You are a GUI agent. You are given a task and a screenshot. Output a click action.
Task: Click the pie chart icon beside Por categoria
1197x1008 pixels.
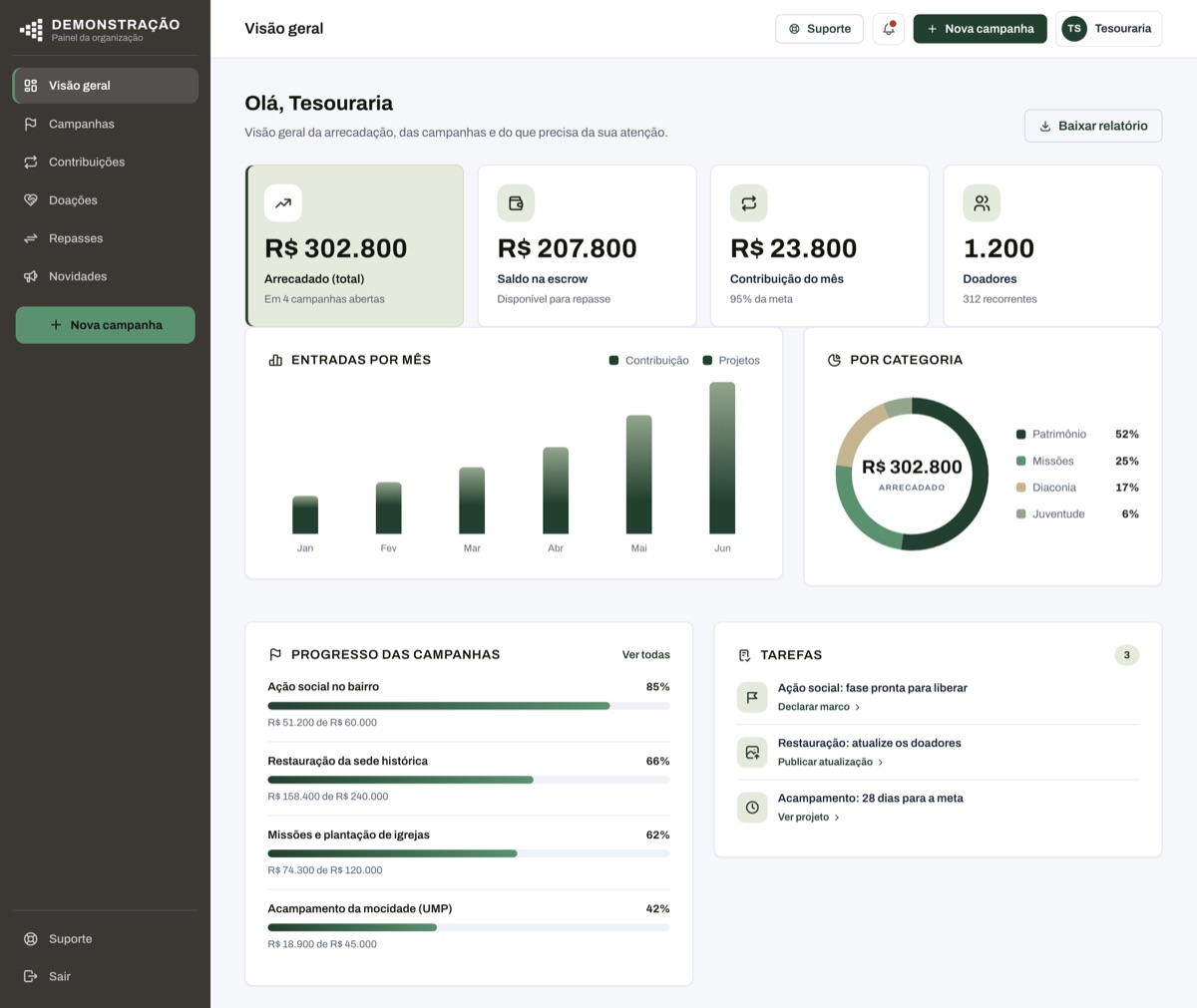[x=834, y=360]
